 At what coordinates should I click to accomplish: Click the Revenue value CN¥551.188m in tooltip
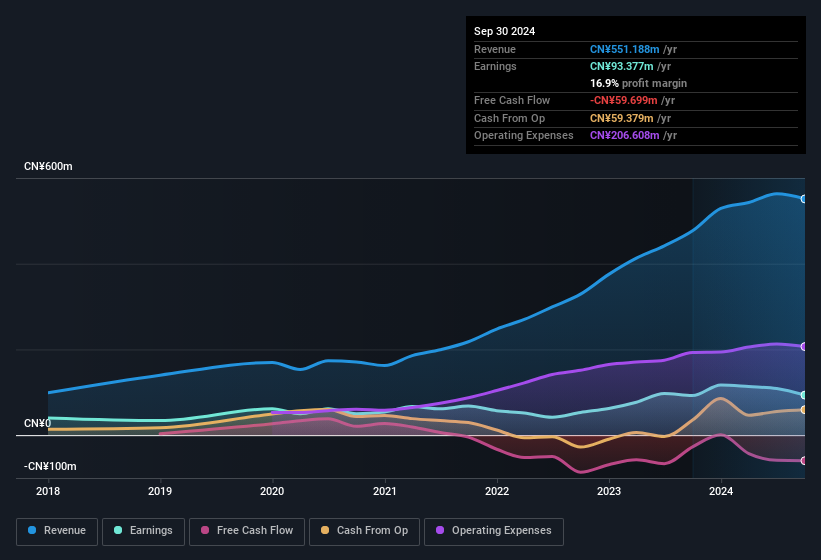coord(624,49)
